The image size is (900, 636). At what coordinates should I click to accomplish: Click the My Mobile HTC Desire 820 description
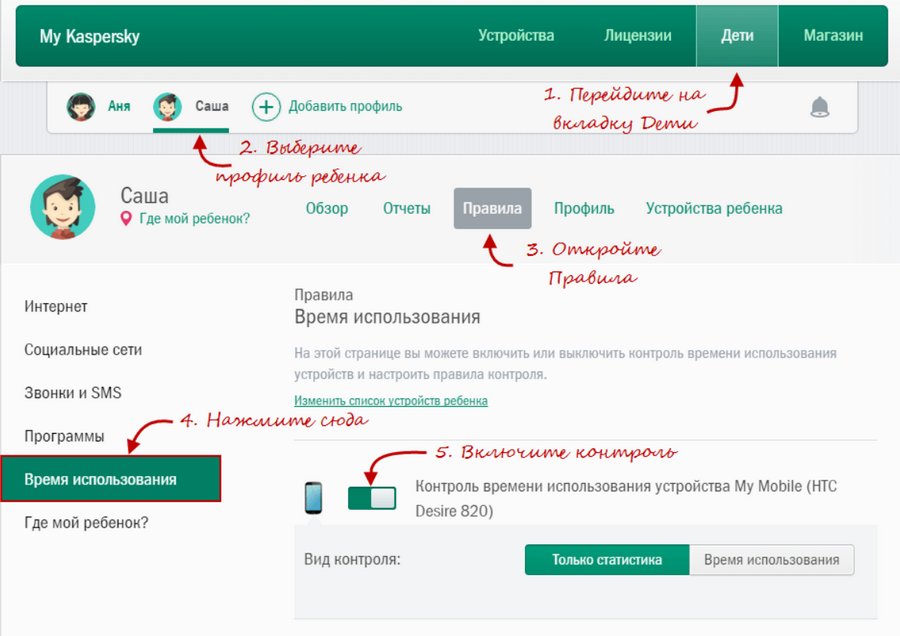tap(626, 498)
